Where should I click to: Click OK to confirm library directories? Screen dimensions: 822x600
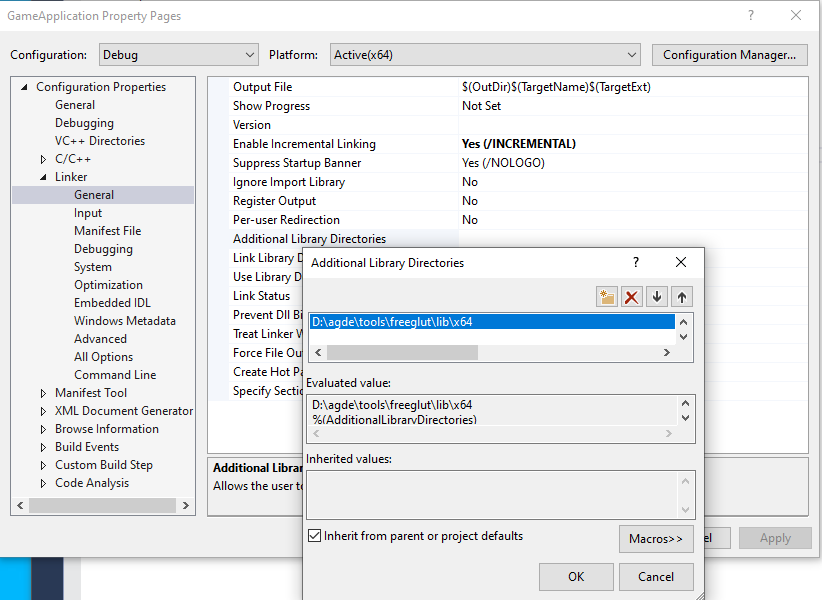coord(576,576)
